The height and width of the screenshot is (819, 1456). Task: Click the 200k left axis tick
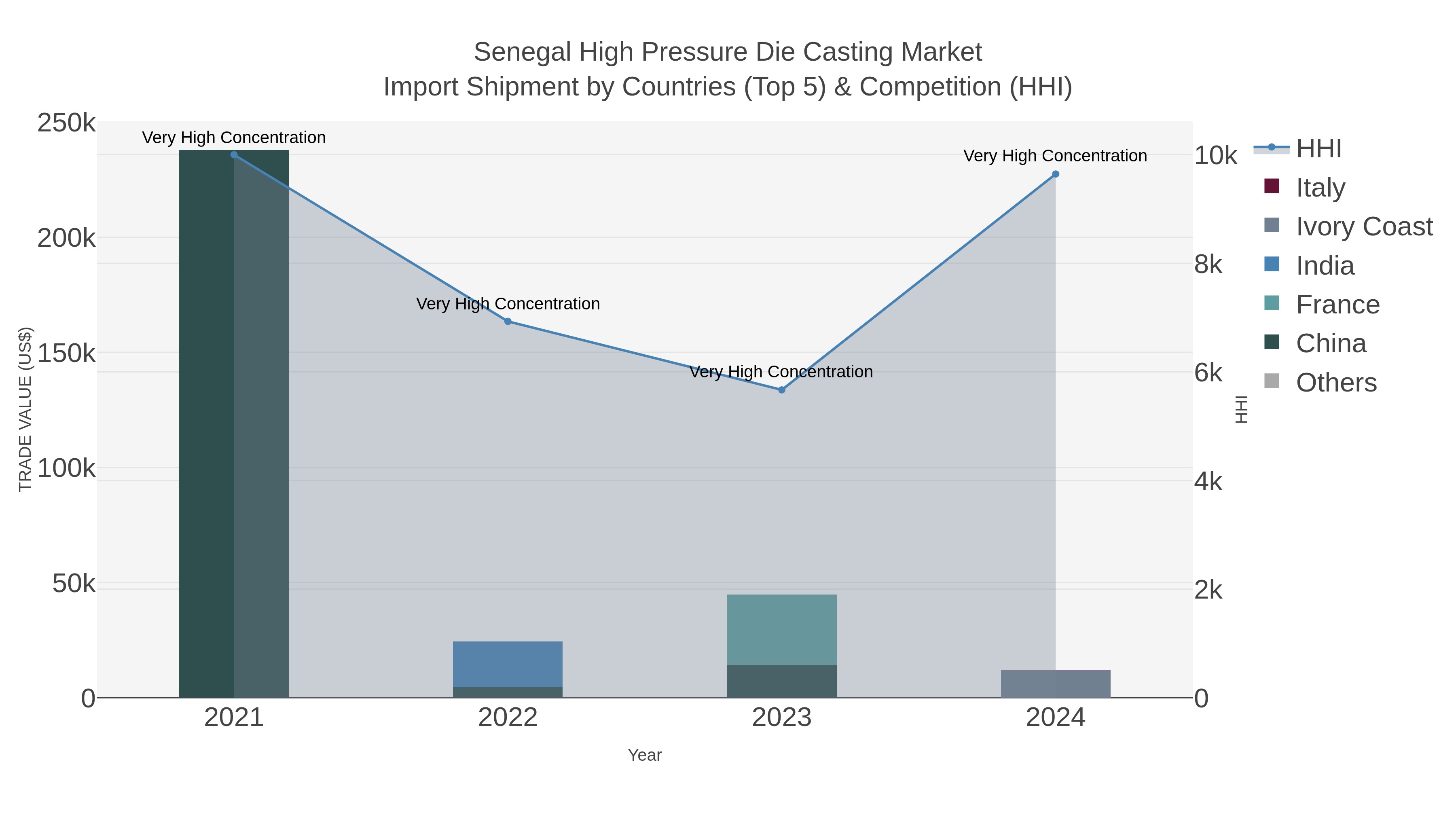[66, 238]
